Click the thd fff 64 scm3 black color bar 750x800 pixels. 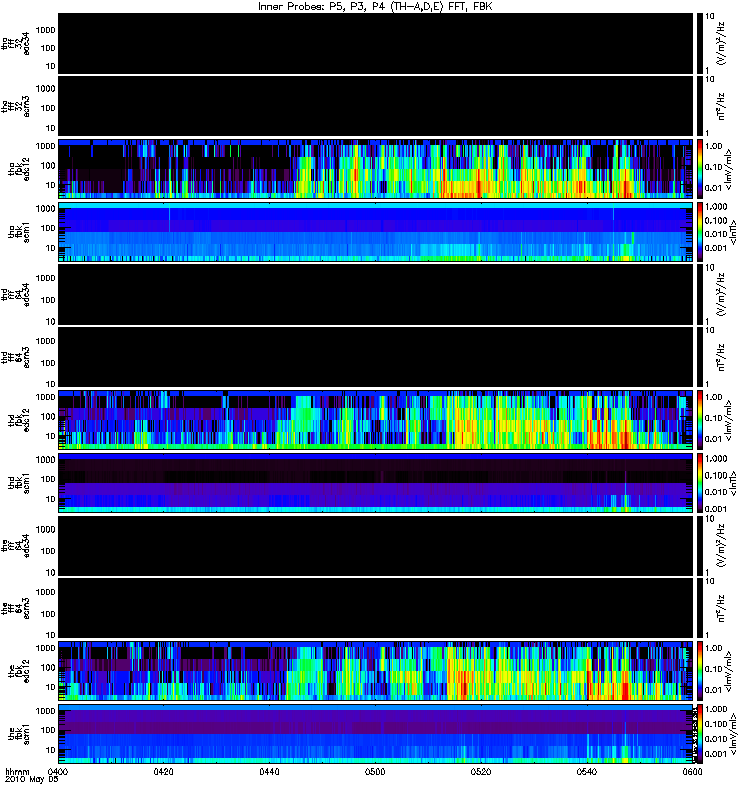coord(699,357)
